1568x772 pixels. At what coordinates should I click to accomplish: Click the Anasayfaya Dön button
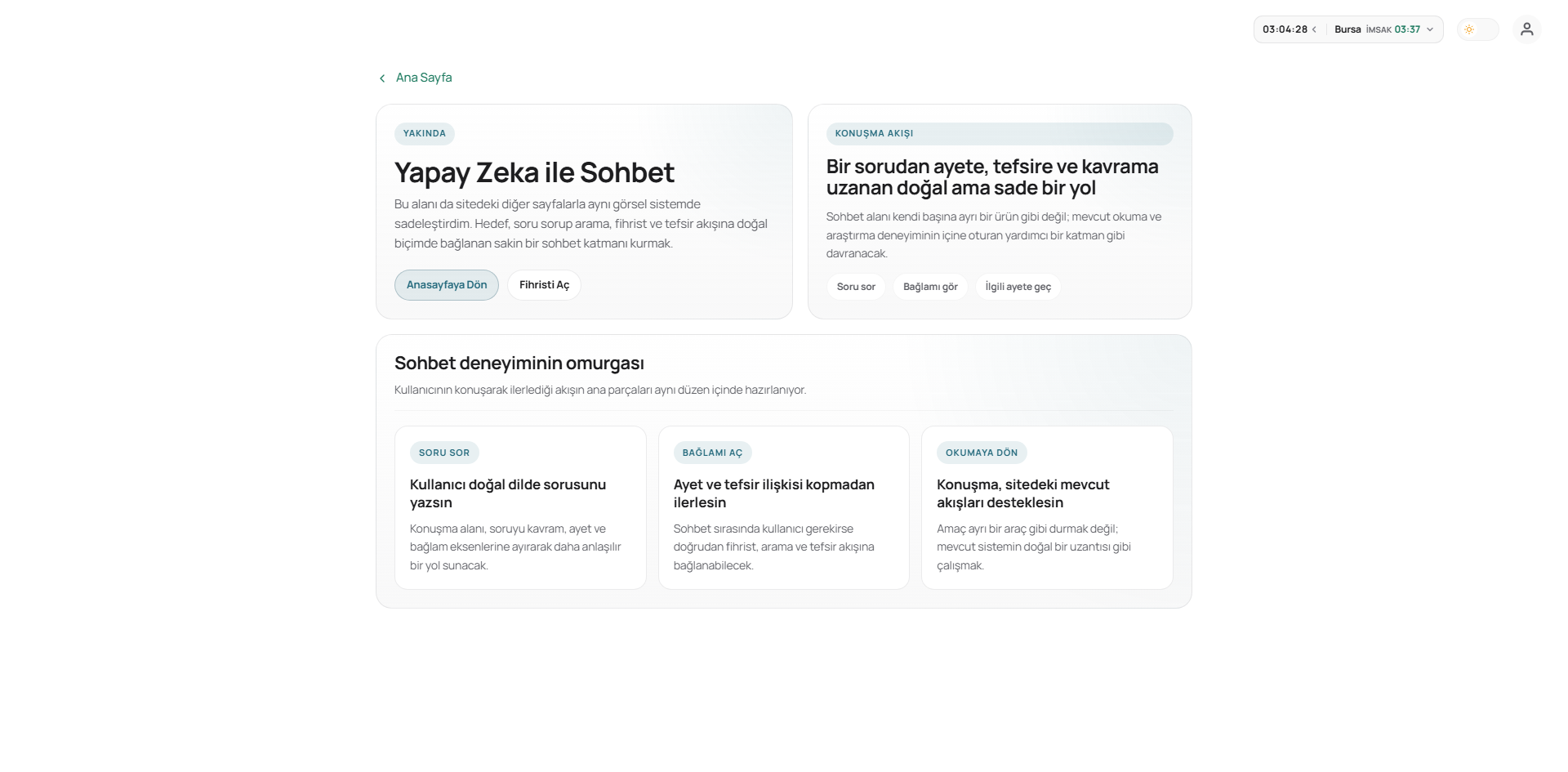(447, 285)
